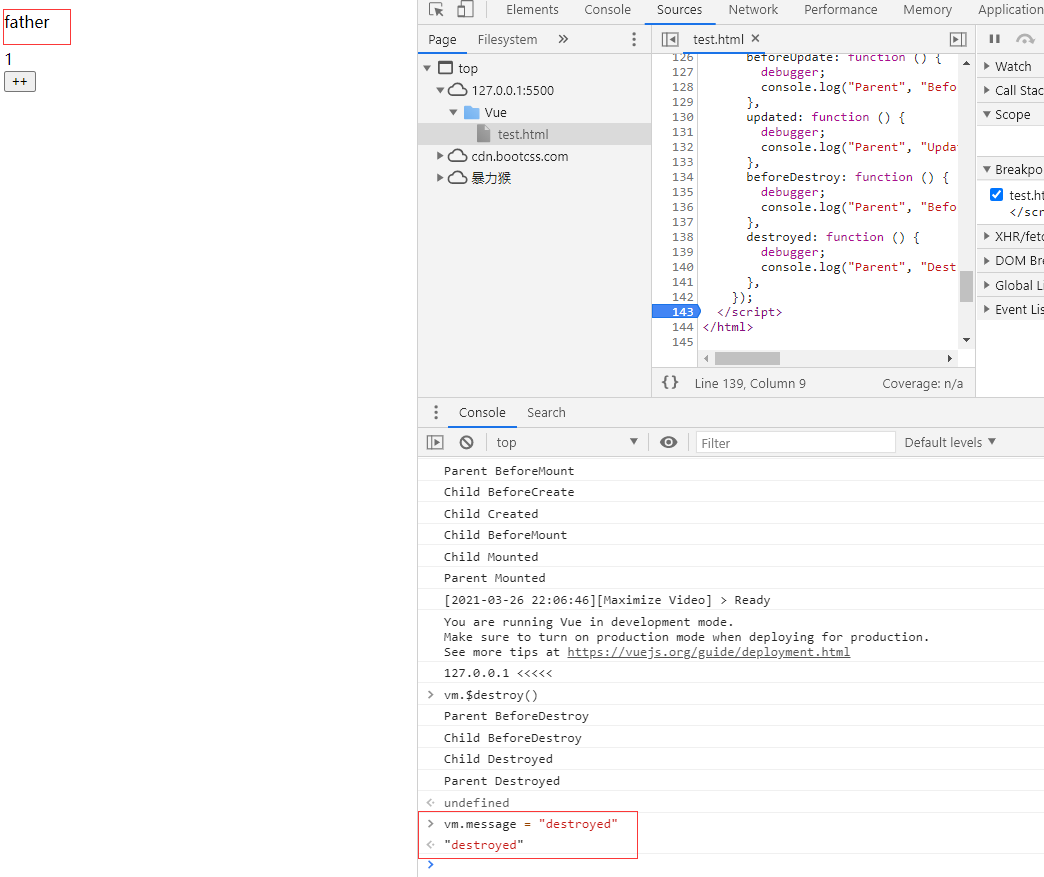Expand the 暴力猴 tree node
Image resolution: width=1044 pixels, height=877 pixels.
[440, 178]
